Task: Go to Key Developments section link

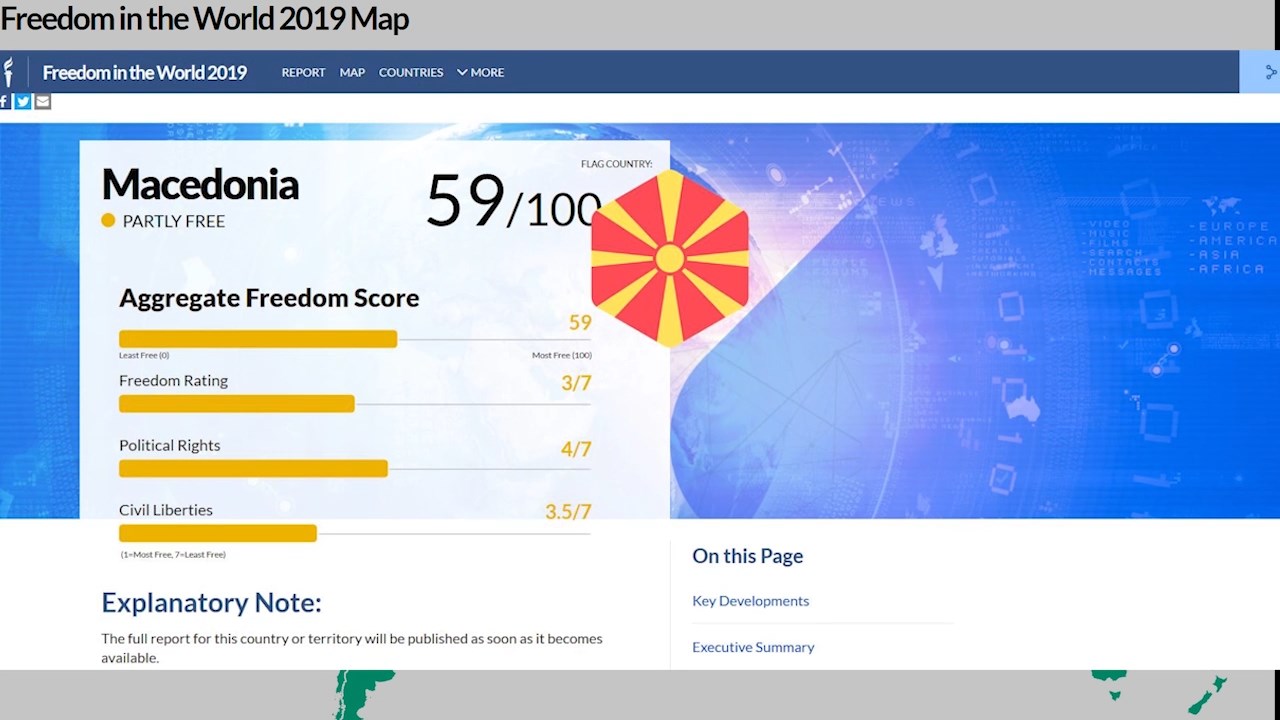Action: [x=750, y=600]
